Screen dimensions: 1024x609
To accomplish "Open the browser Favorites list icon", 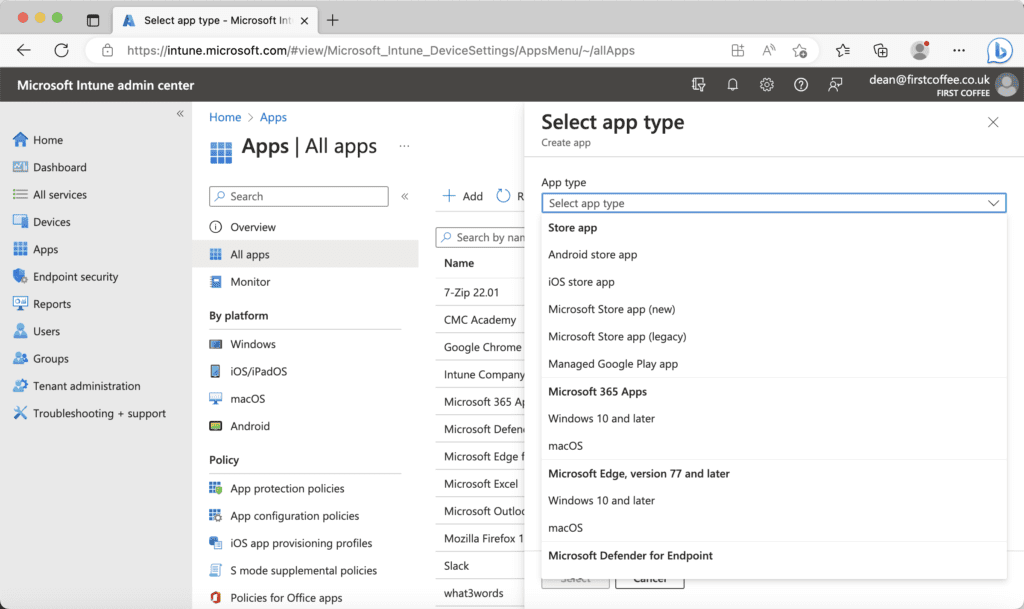I will click(x=843, y=50).
